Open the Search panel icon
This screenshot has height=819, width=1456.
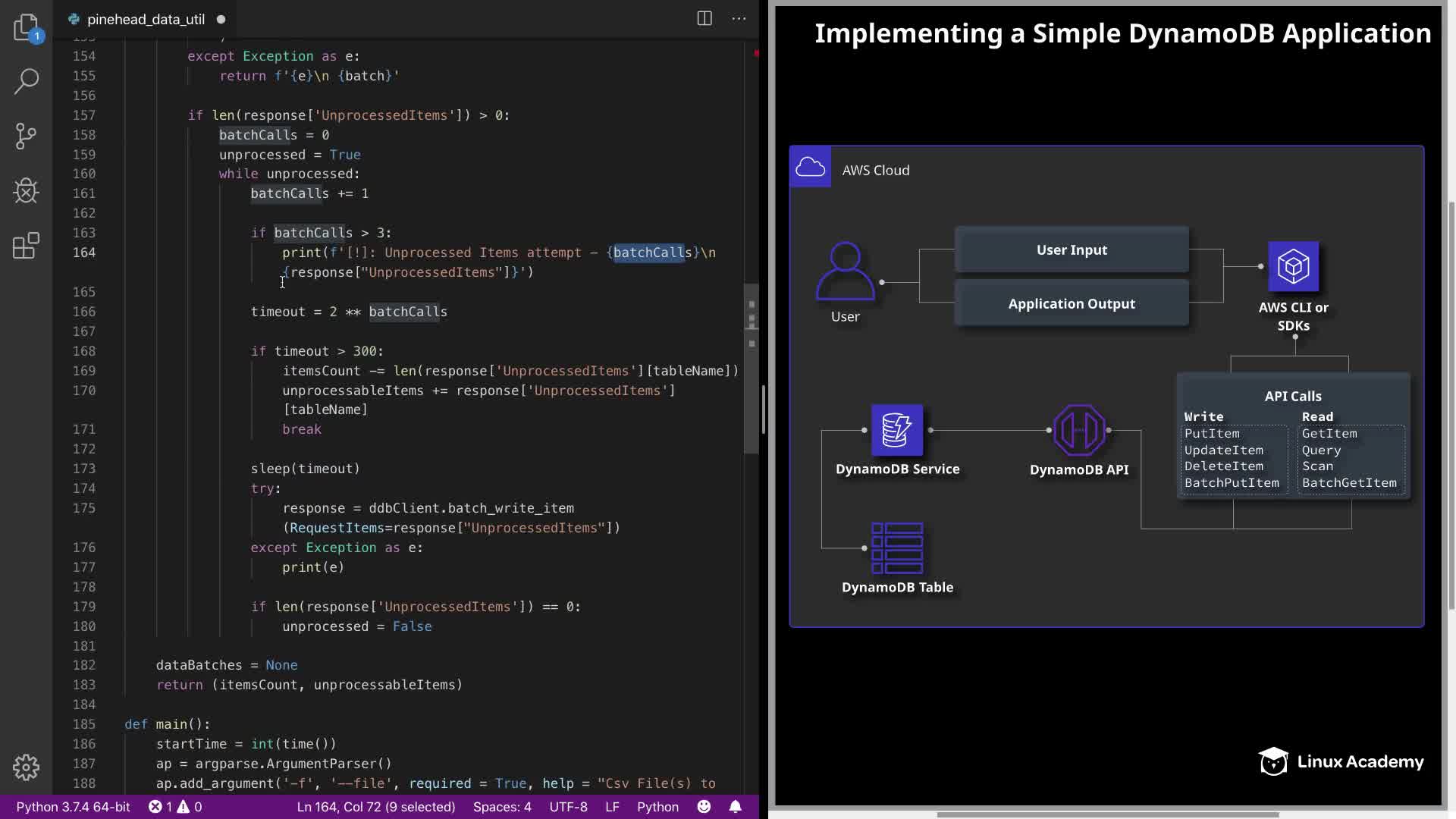point(27,81)
